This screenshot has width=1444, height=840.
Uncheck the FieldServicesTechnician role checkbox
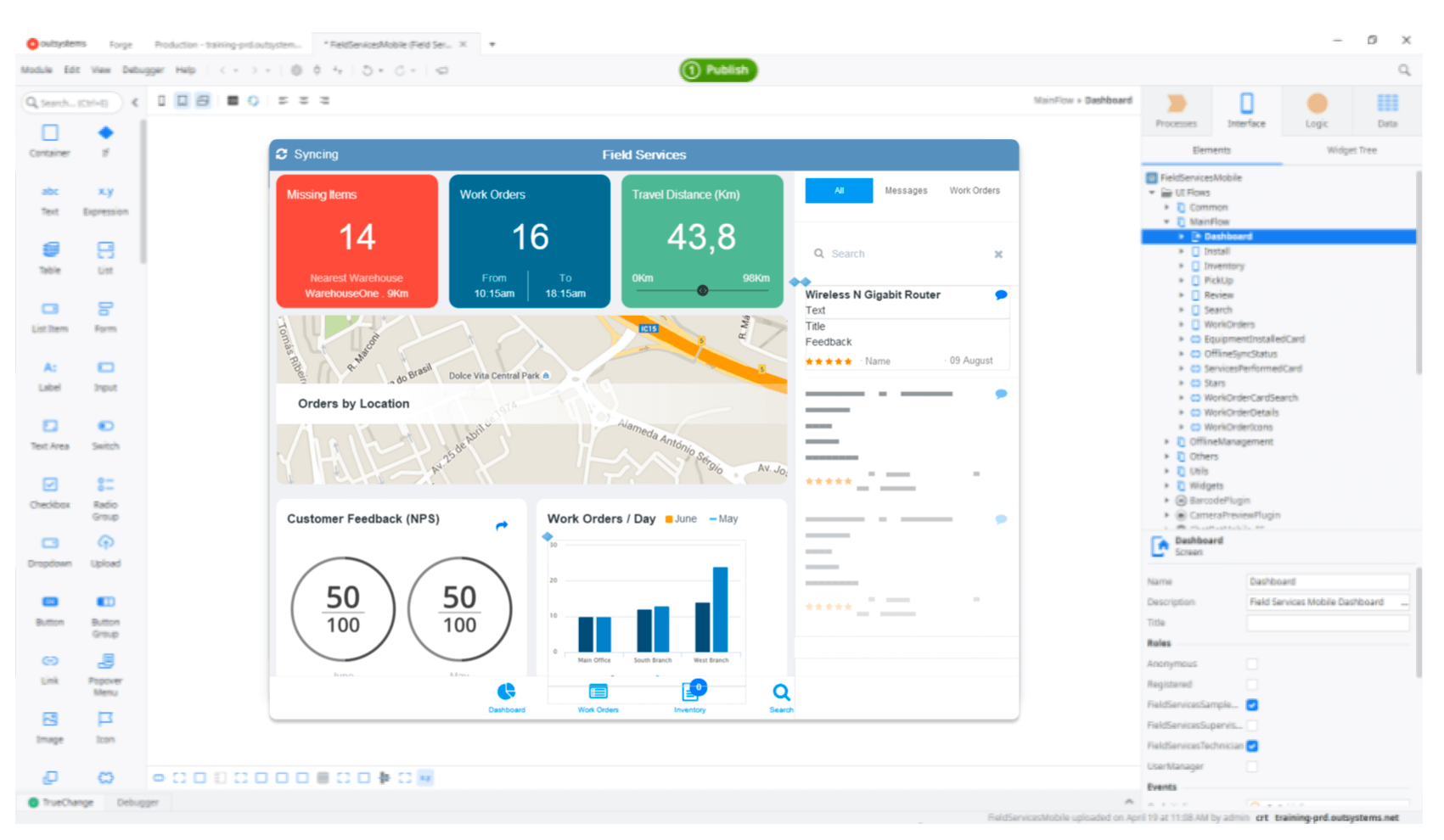click(x=1252, y=746)
